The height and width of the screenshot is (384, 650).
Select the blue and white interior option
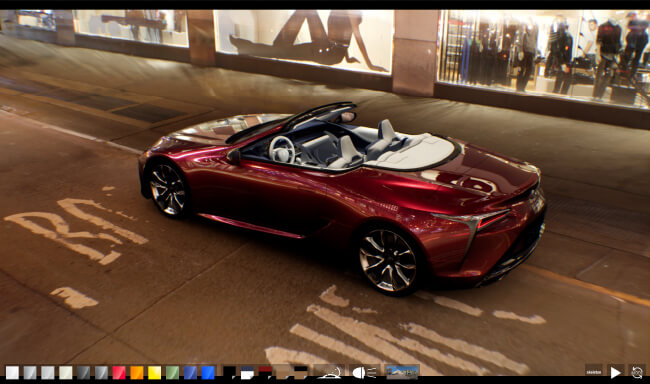(x=247, y=372)
